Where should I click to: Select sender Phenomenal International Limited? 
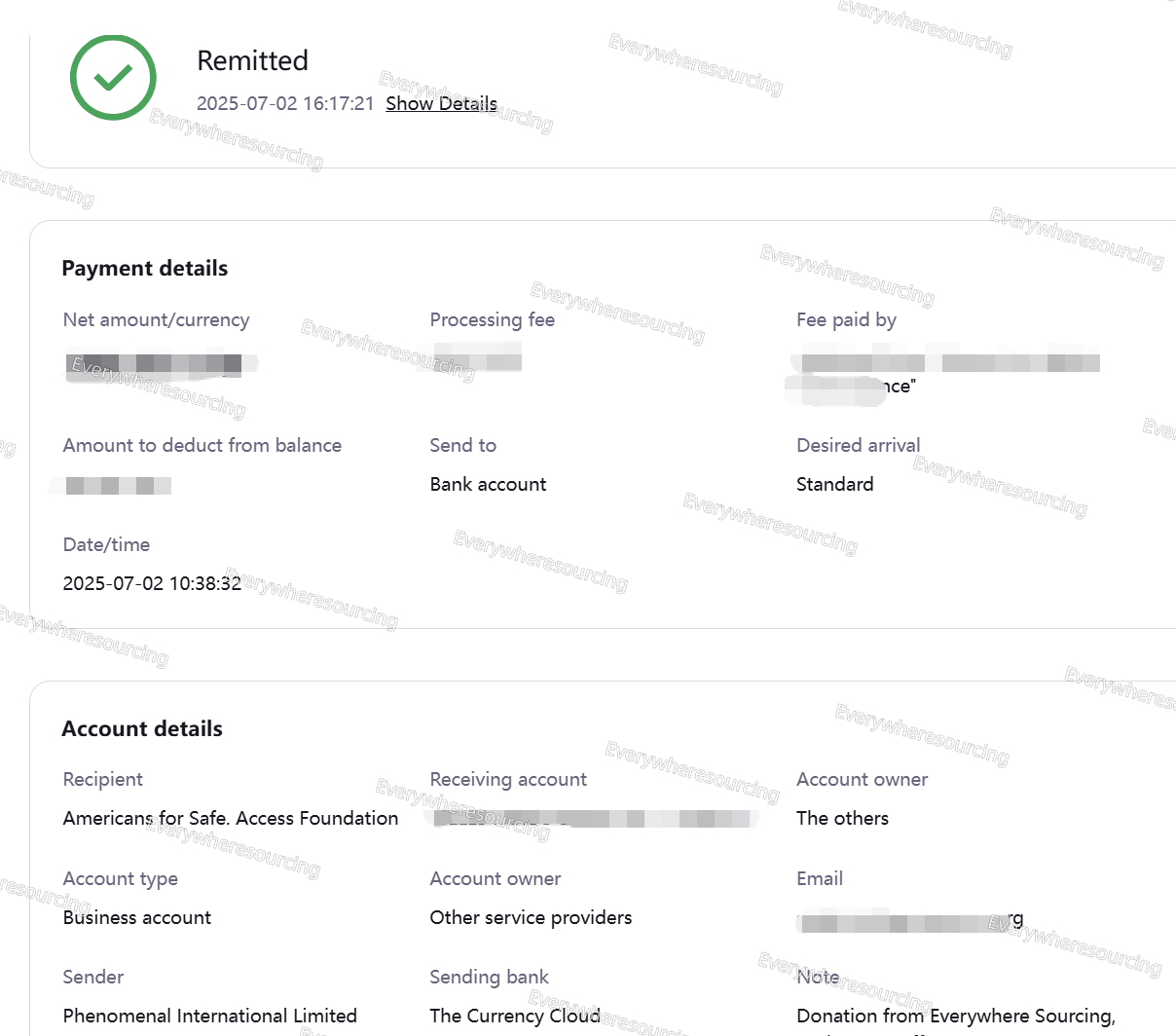tap(209, 1017)
